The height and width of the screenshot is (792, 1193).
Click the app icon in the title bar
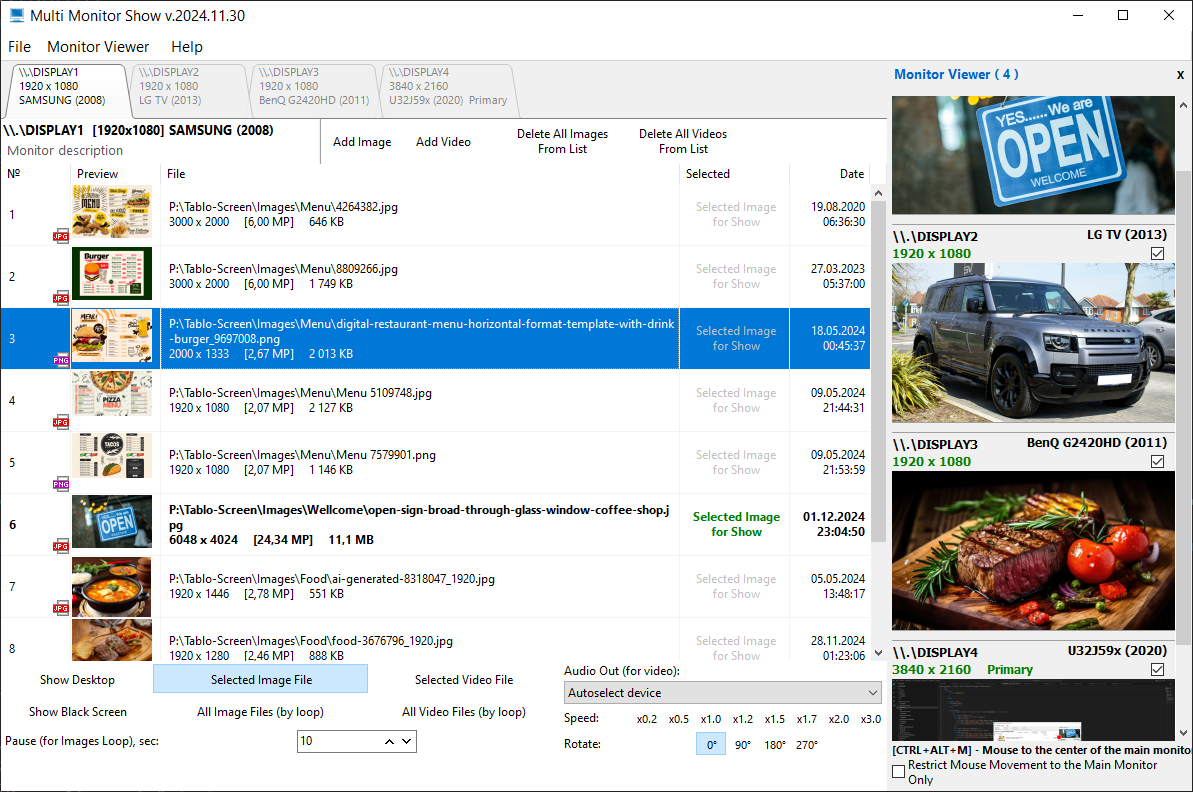point(16,15)
